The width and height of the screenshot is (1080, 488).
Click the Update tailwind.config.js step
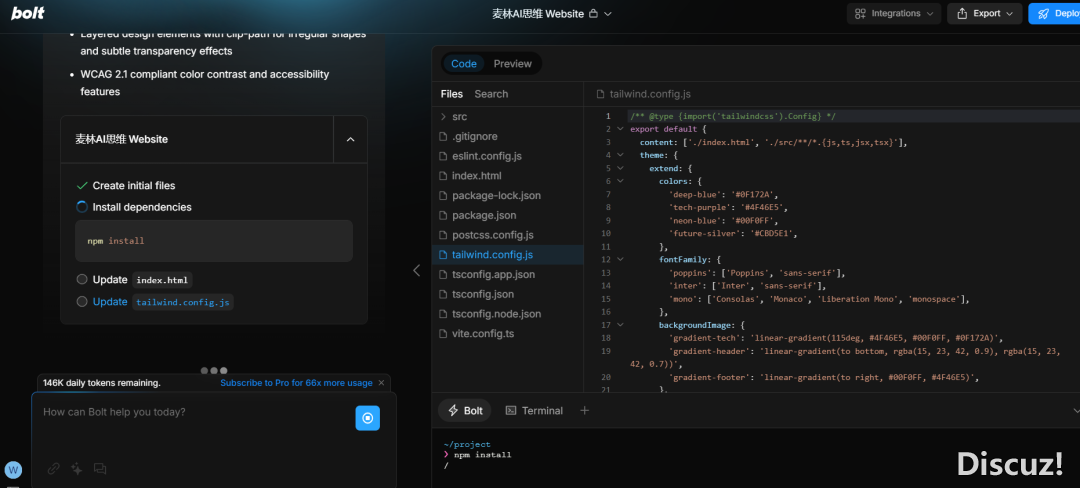[x=154, y=301]
